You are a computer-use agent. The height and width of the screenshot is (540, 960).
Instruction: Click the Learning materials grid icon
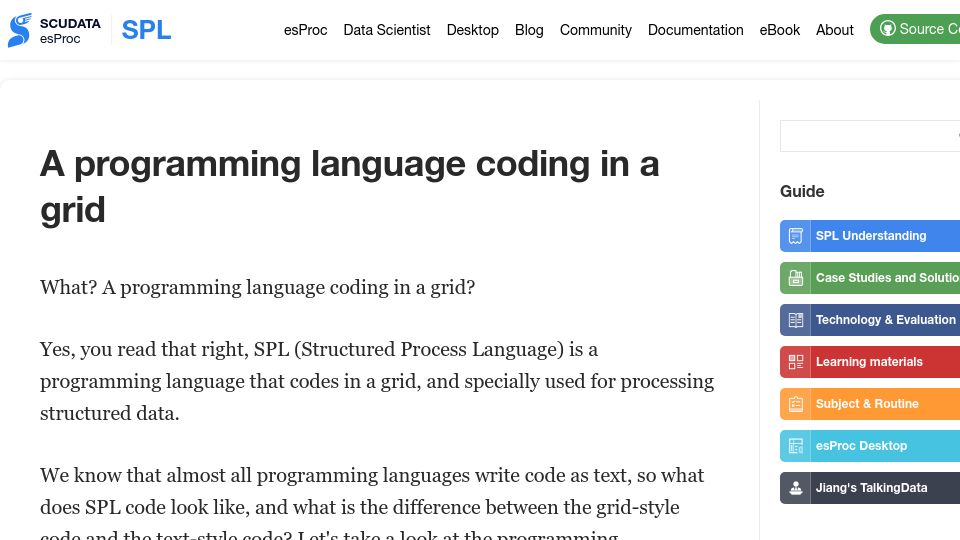tap(795, 362)
